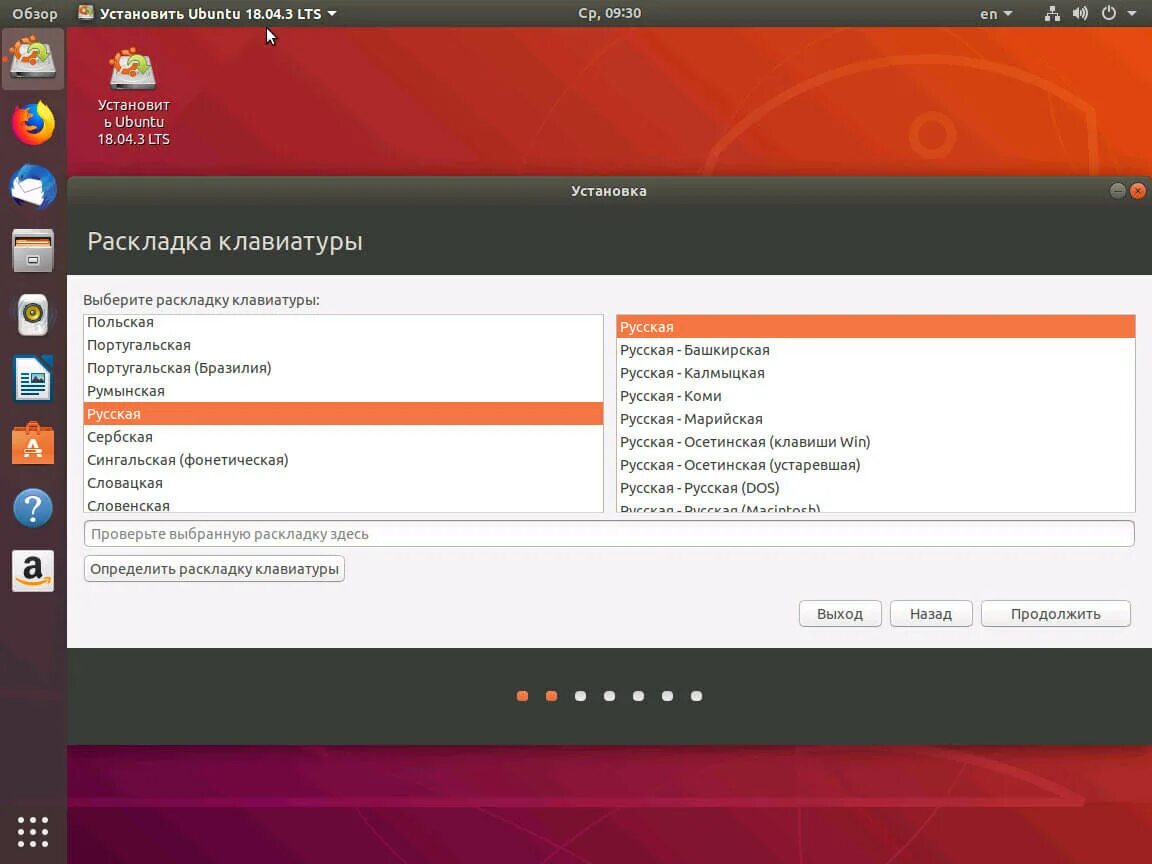
Task: Focus the keyboard layout test field
Action: (609, 533)
